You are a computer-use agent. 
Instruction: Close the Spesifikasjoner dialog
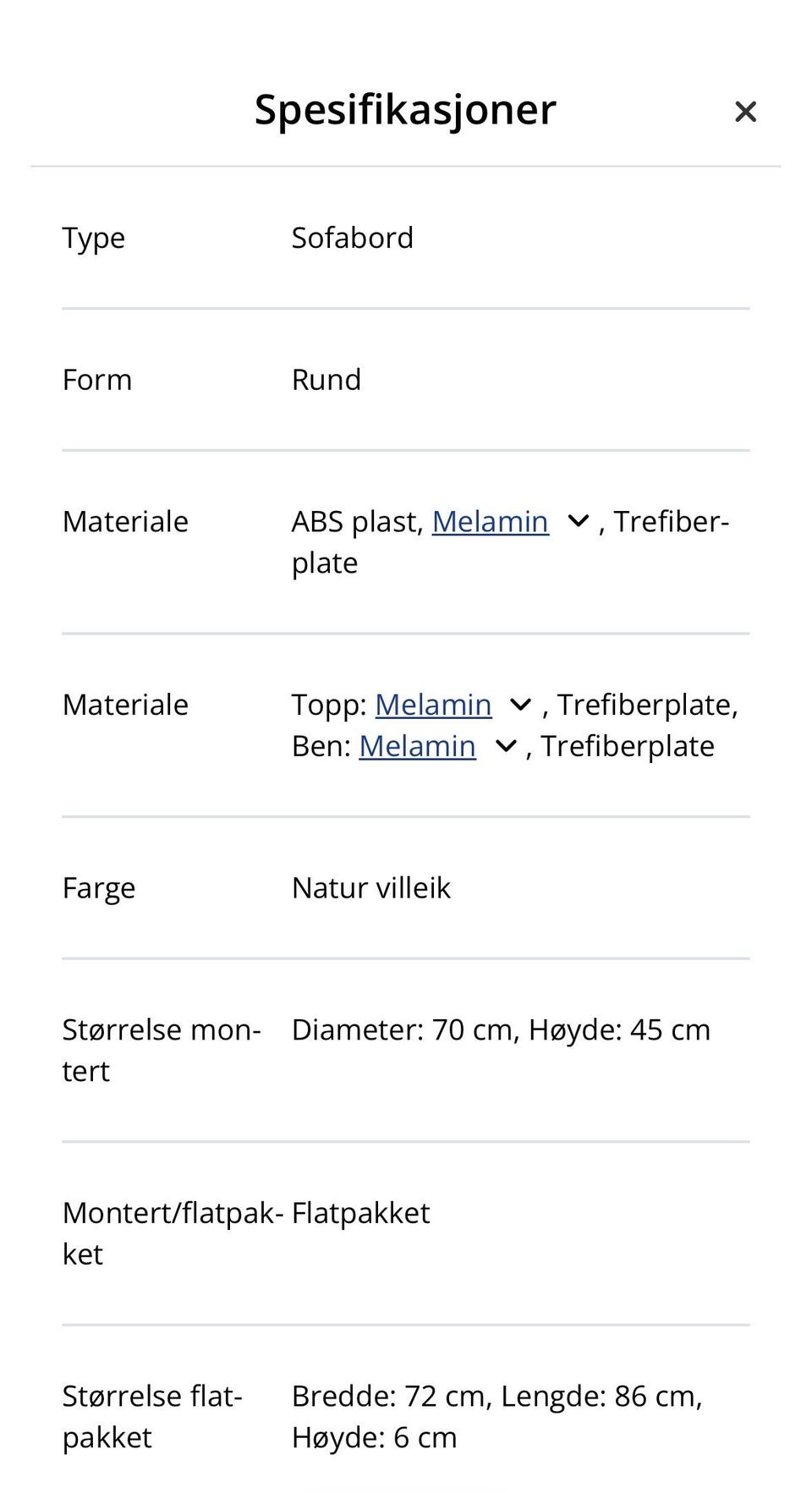744,111
